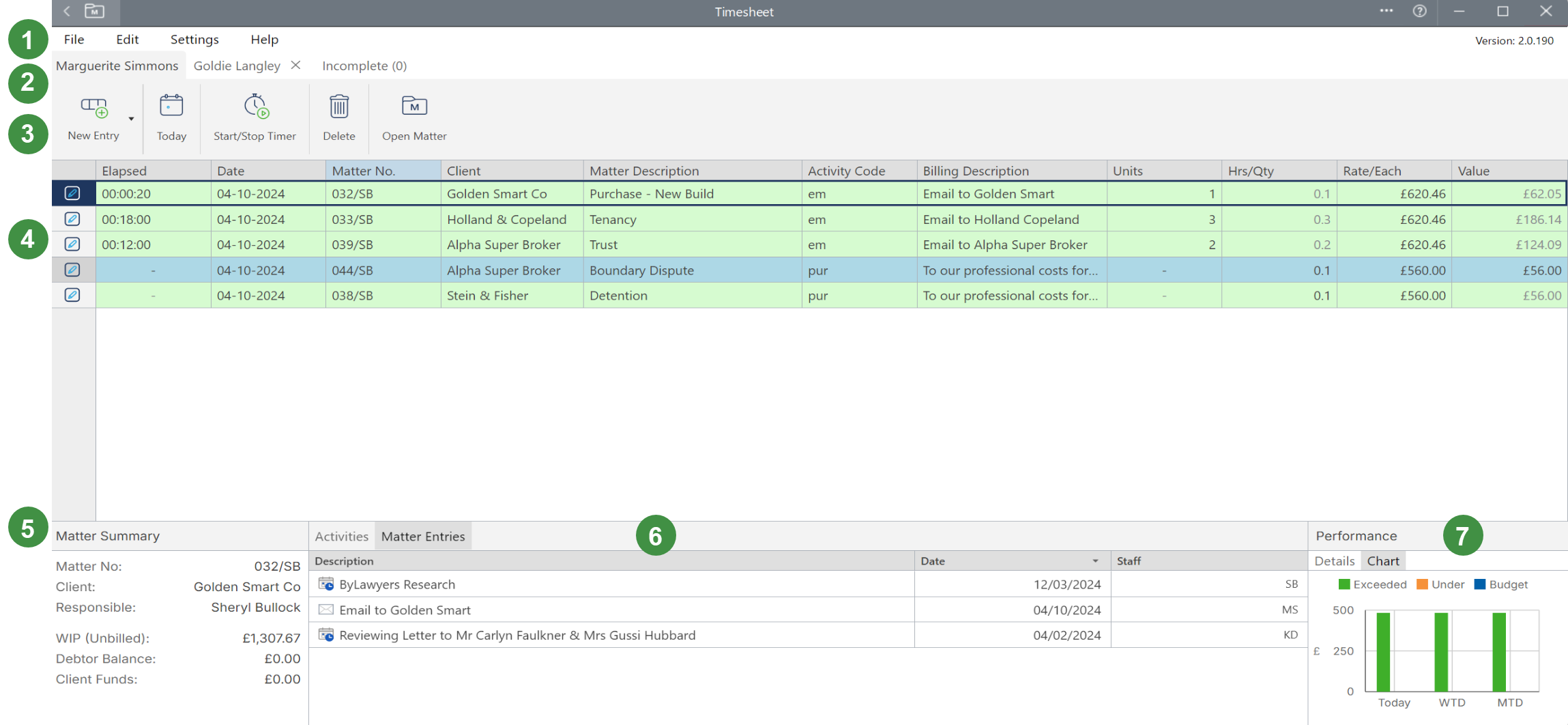Open the Settings menu
The image size is (1568, 725).
(x=194, y=40)
